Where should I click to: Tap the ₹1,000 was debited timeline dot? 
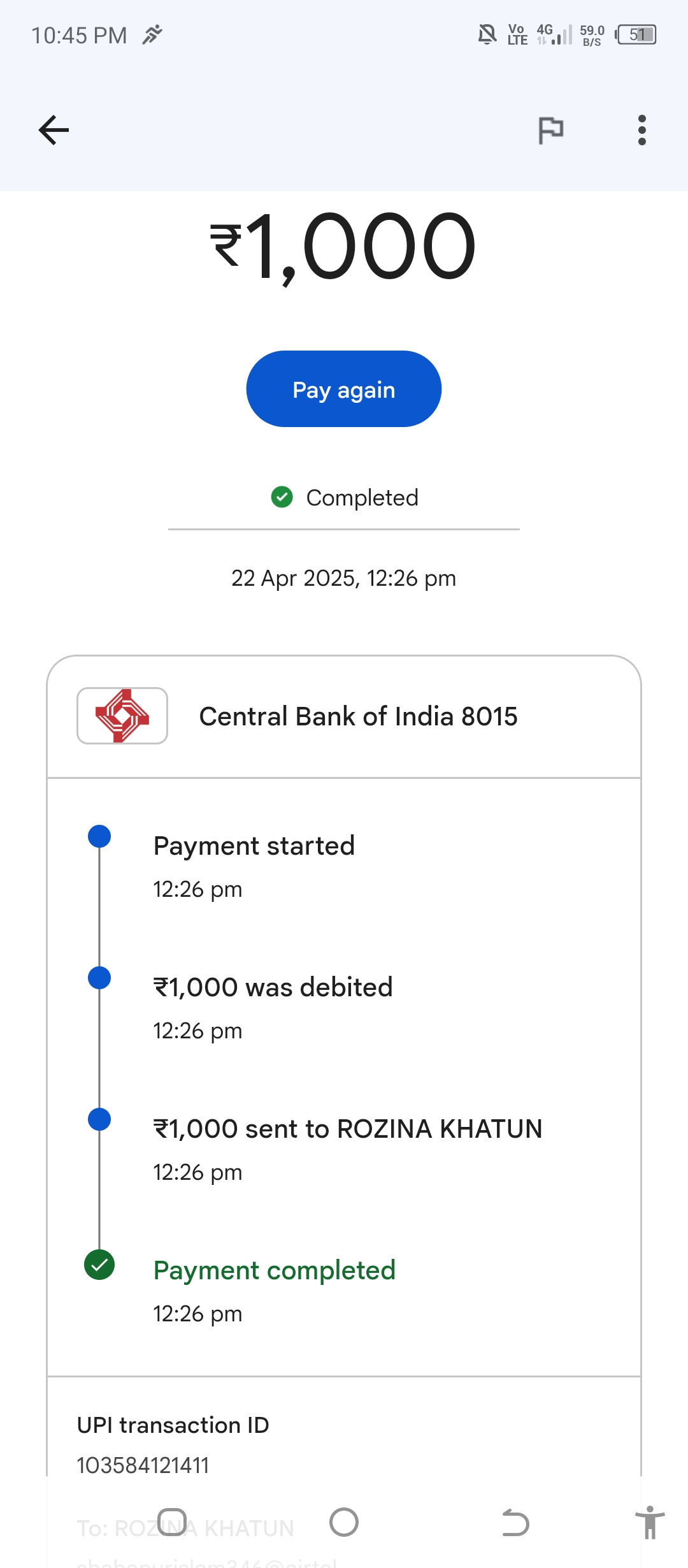[99, 978]
